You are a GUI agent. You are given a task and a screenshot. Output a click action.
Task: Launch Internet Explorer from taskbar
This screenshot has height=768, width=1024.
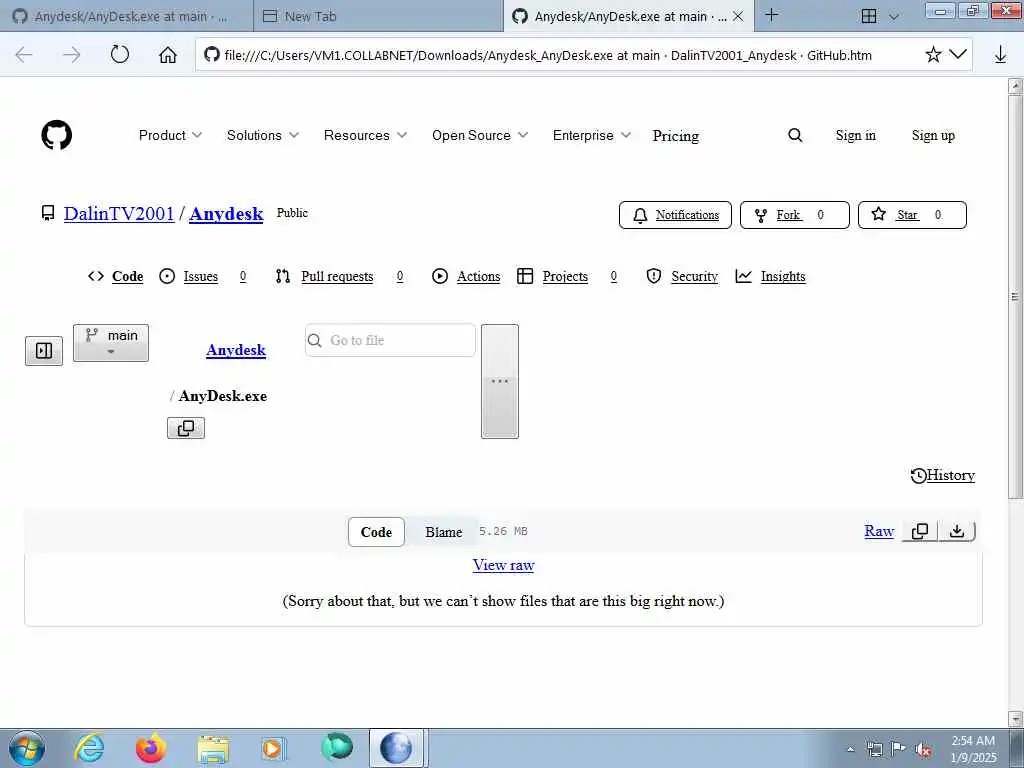pyautogui.click(x=89, y=748)
